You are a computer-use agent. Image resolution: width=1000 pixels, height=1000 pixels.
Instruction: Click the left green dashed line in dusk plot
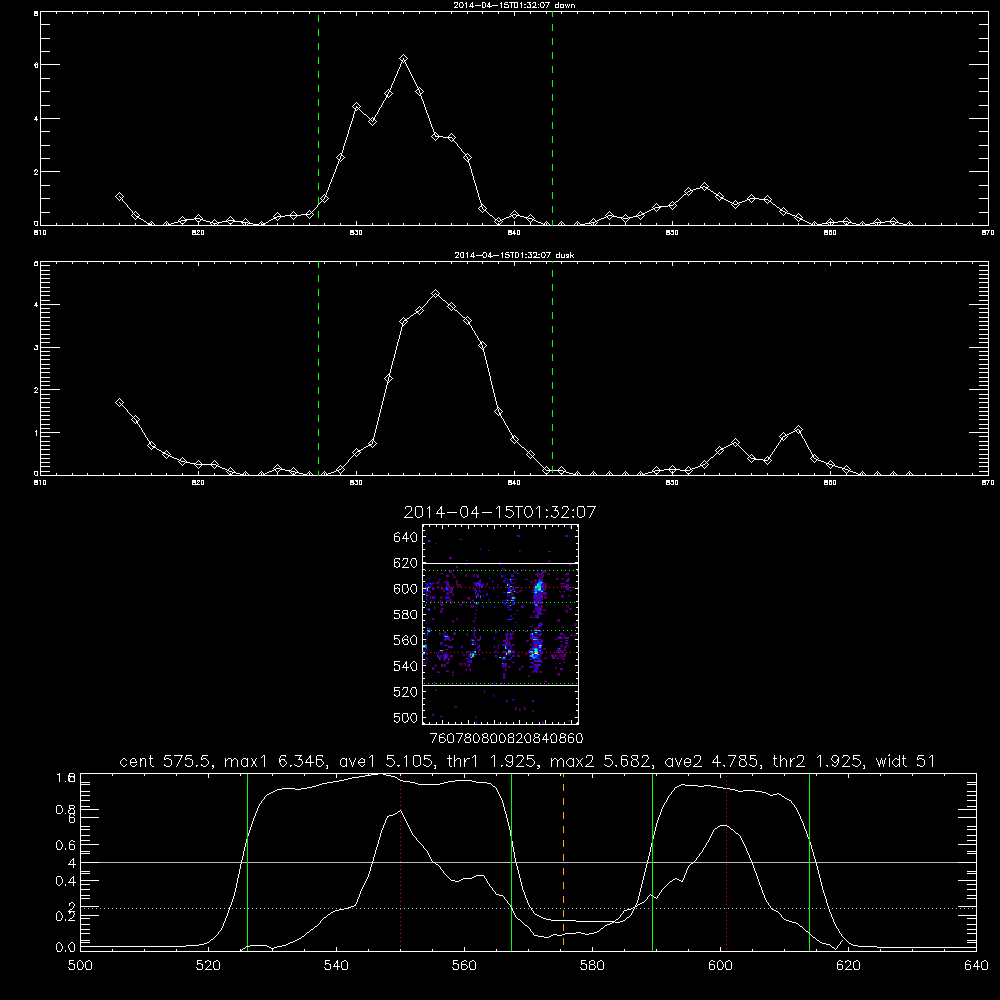318,369
